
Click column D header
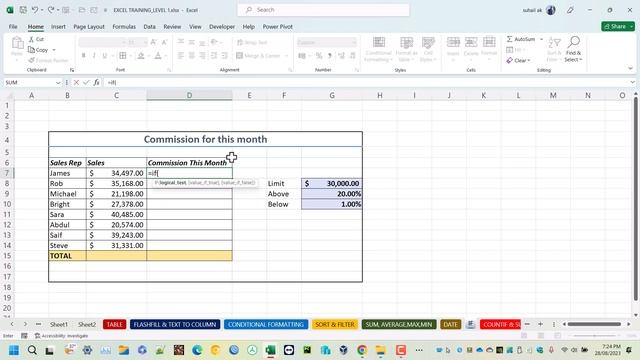click(x=189, y=96)
